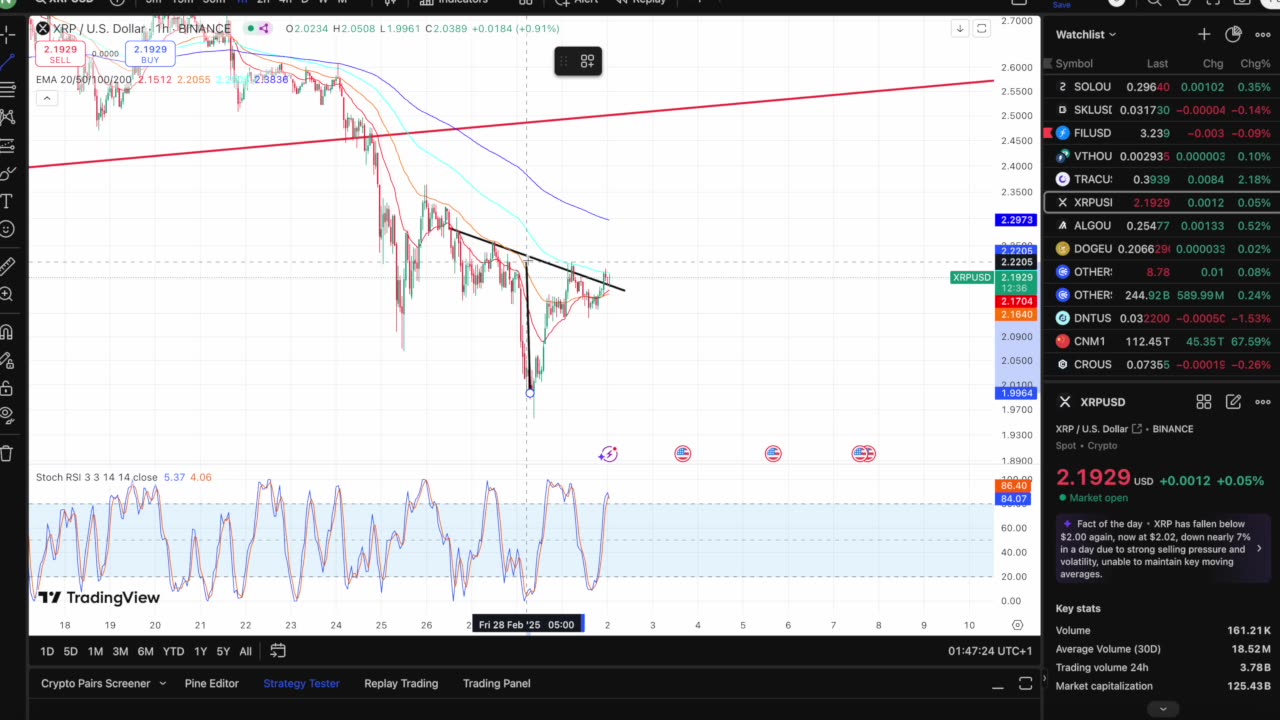Open watchlist more options menu
This screenshot has height=720, width=1280.
[1263, 34]
